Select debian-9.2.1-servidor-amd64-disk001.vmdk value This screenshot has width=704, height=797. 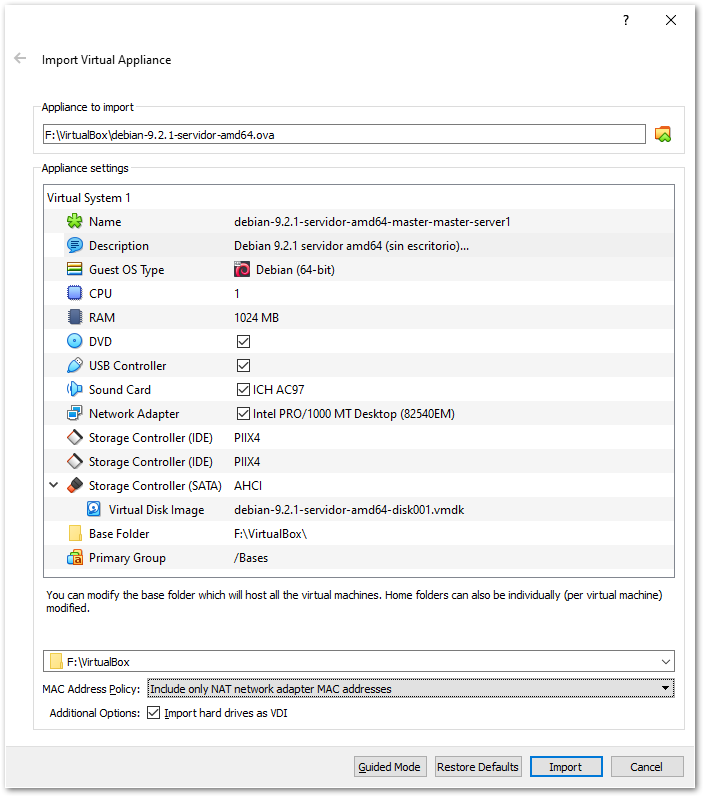click(x=349, y=510)
